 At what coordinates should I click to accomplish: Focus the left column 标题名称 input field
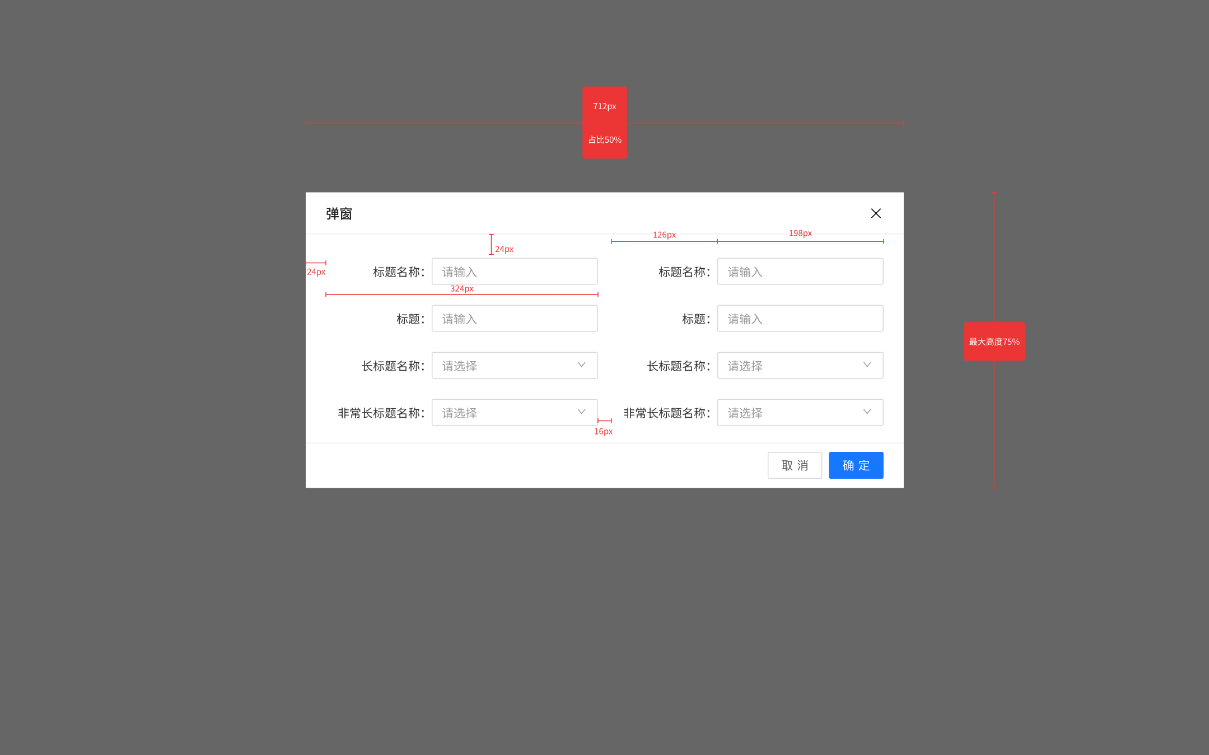pyautogui.click(x=514, y=272)
